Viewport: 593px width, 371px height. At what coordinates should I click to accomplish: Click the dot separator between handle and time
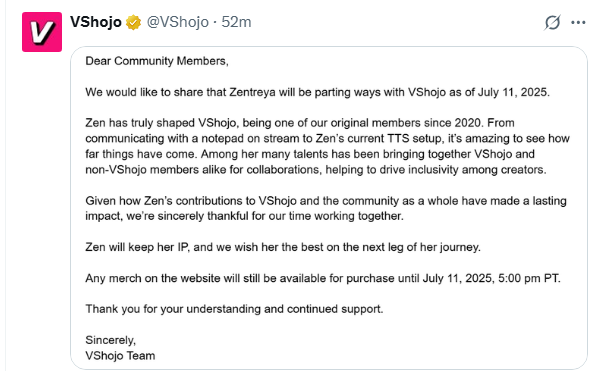coord(215,23)
